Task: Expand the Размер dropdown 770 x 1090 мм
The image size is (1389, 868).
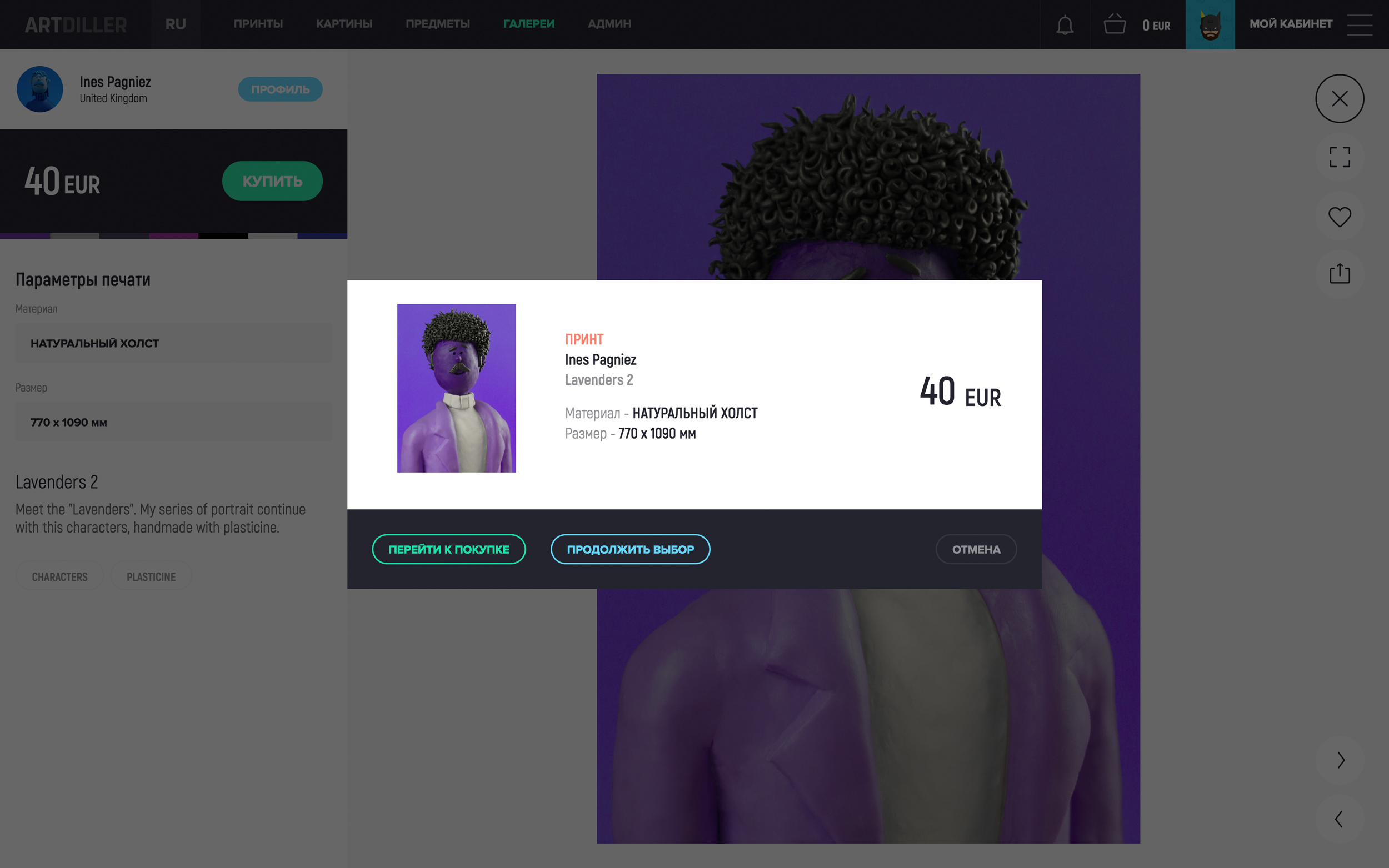Action: click(173, 422)
